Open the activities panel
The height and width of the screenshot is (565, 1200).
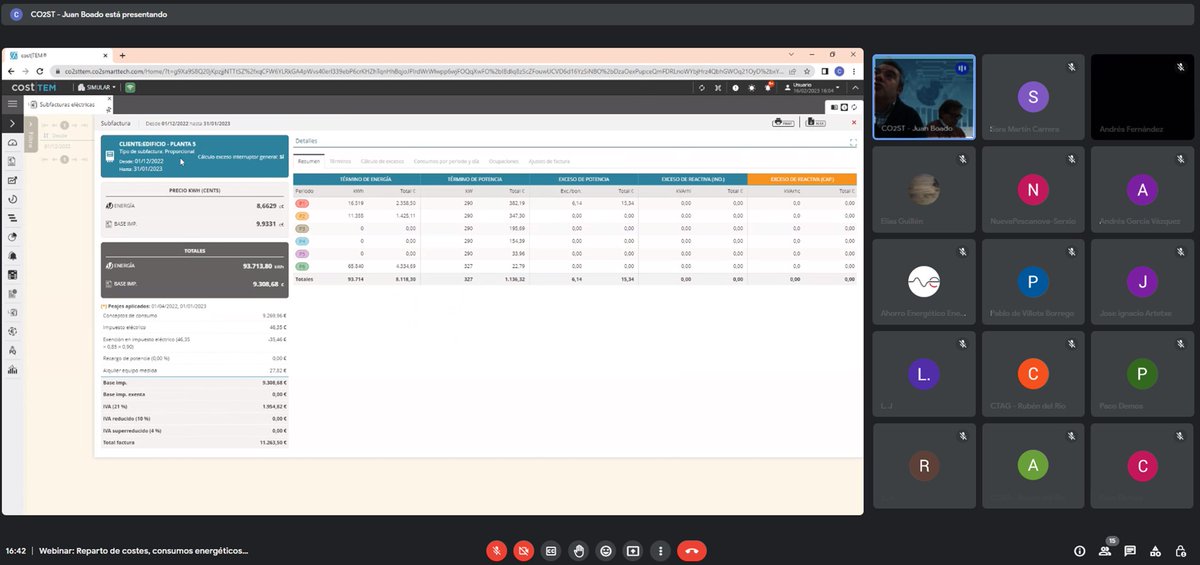[1155, 550]
